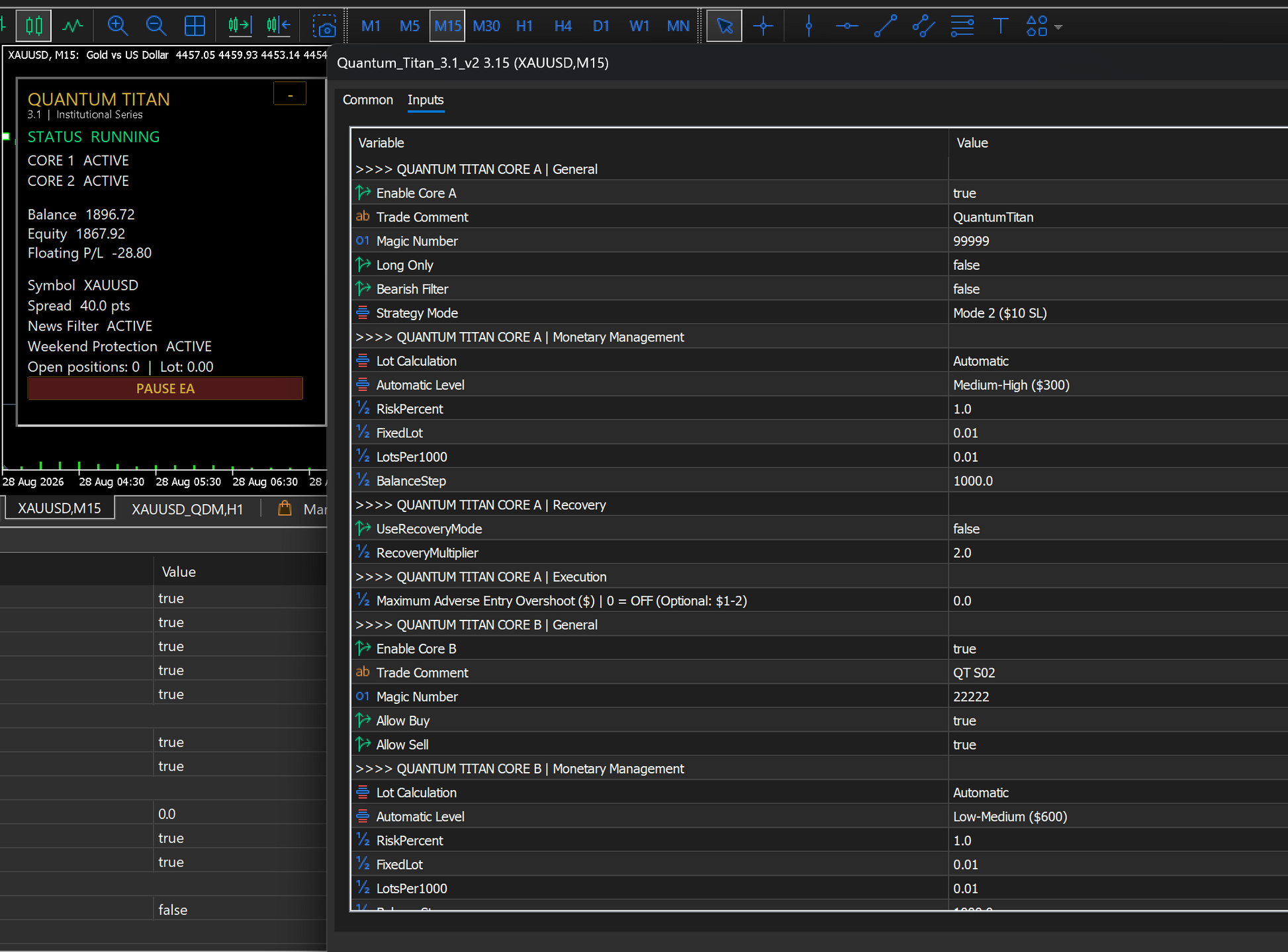The image size is (1288, 952).
Task: Select the Core A Recovery section row
Action: [819, 505]
